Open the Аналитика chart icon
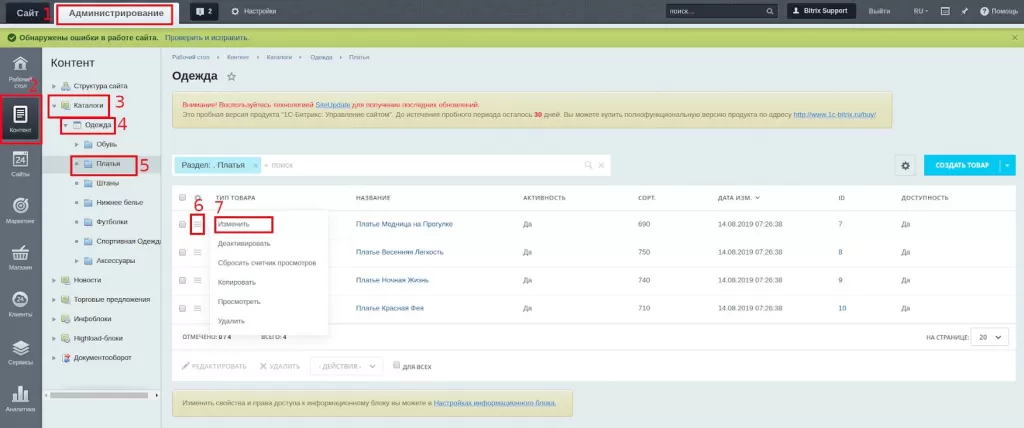 tap(20, 397)
